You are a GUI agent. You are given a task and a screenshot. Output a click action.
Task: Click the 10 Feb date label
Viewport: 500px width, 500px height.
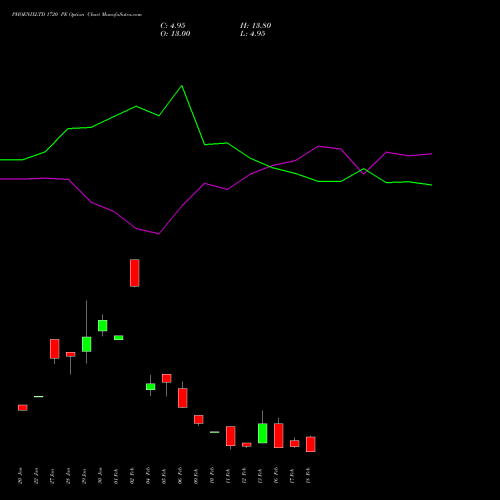(213, 476)
